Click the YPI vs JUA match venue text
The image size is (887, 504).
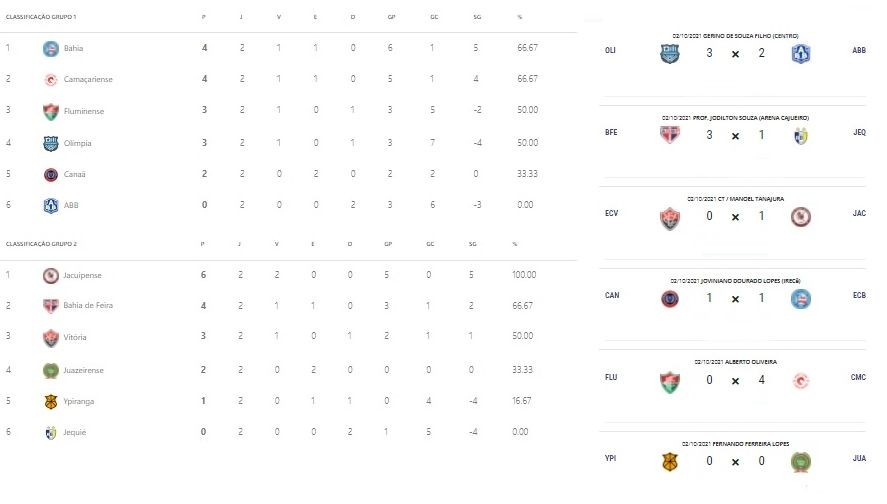coord(735,444)
